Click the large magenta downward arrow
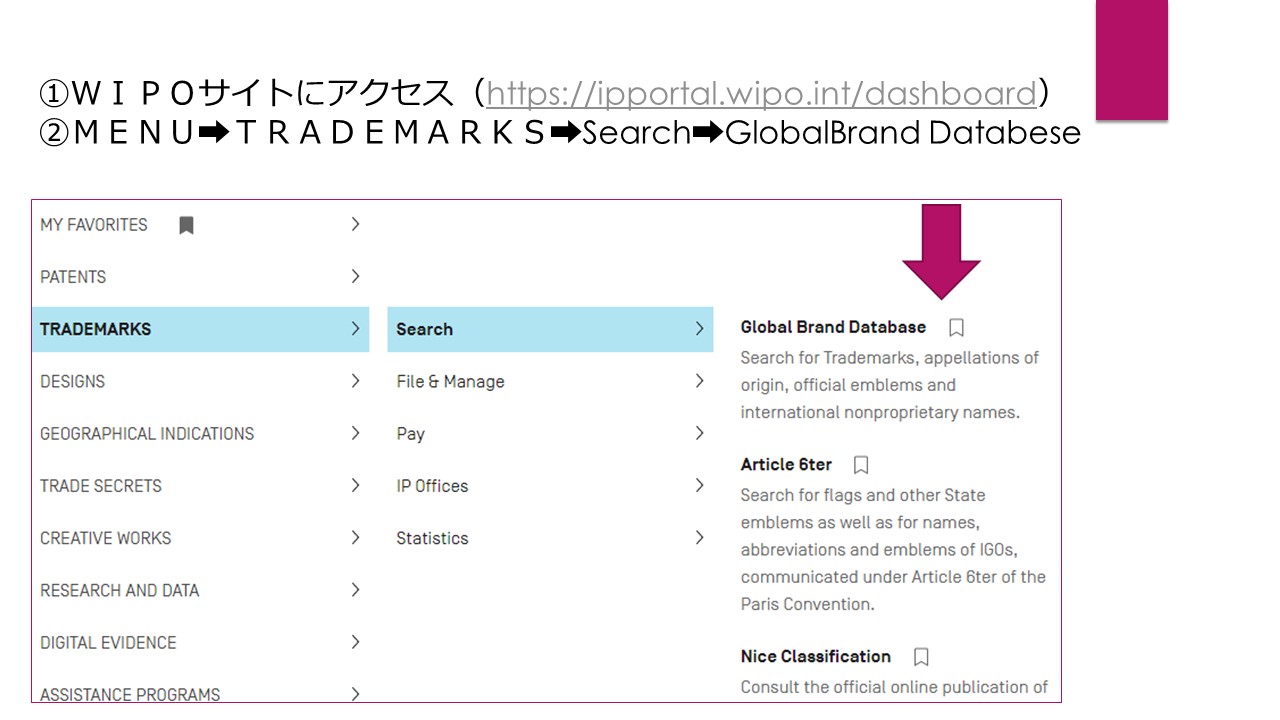The image size is (1280, 720). click(941, 252)
